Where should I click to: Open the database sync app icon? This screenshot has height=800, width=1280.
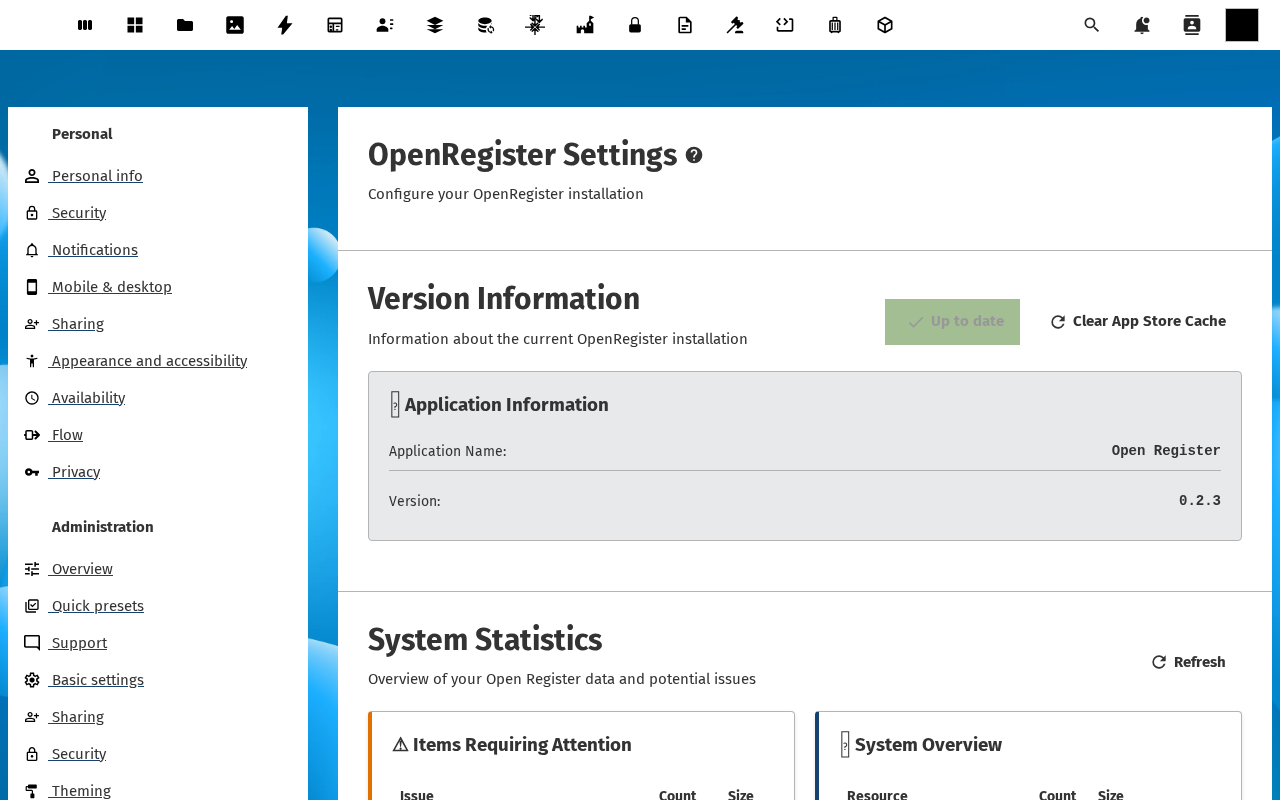point(485,25)
